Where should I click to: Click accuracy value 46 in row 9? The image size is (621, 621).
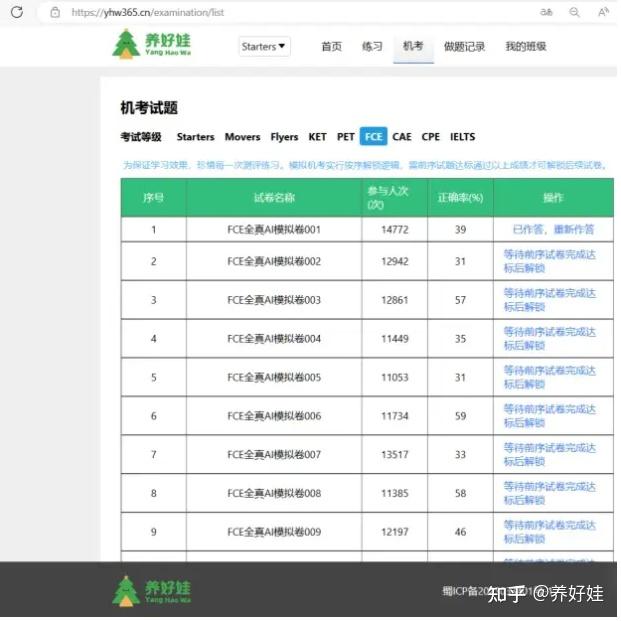[460, 532]
